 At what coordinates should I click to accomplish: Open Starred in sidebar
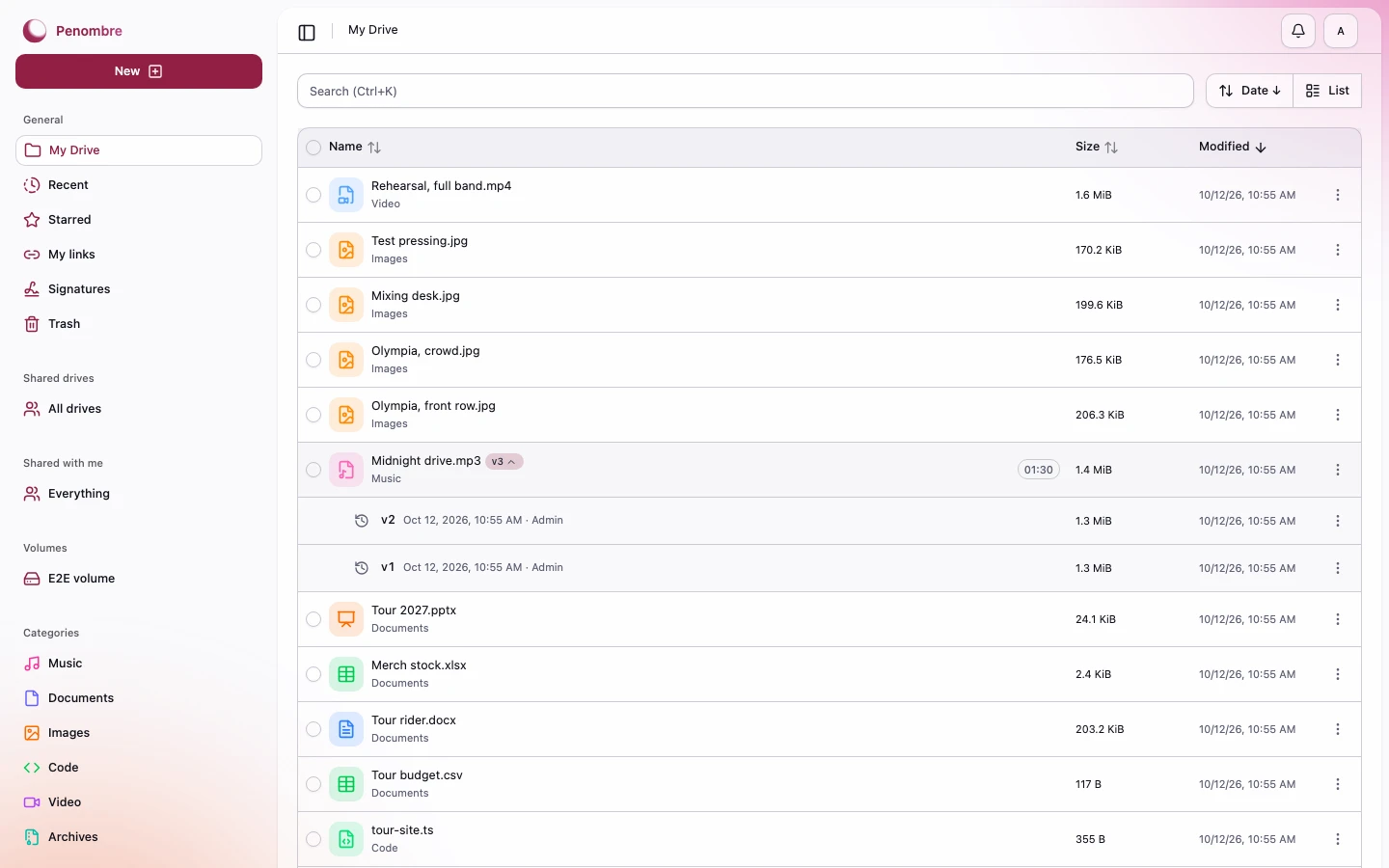coord(139,220)
